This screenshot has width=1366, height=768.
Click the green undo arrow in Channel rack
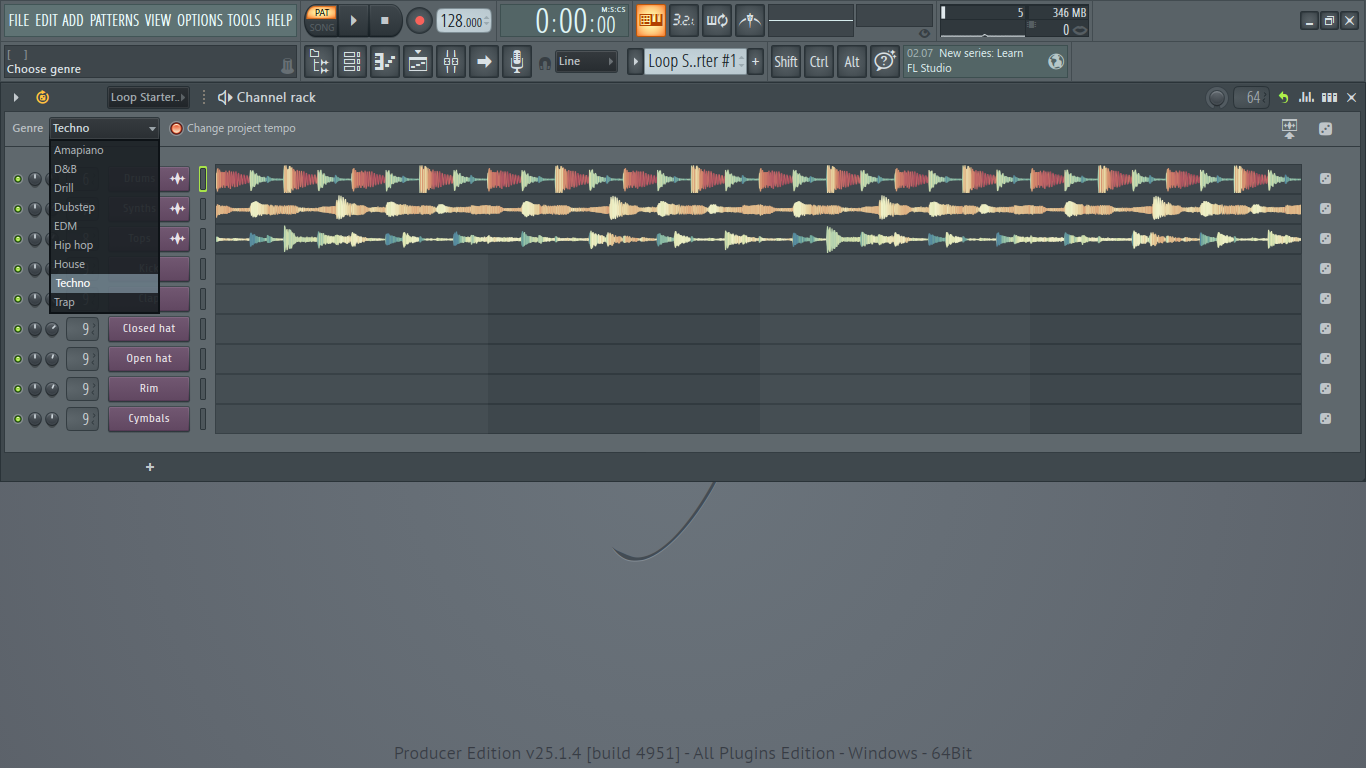[1283, 98]
